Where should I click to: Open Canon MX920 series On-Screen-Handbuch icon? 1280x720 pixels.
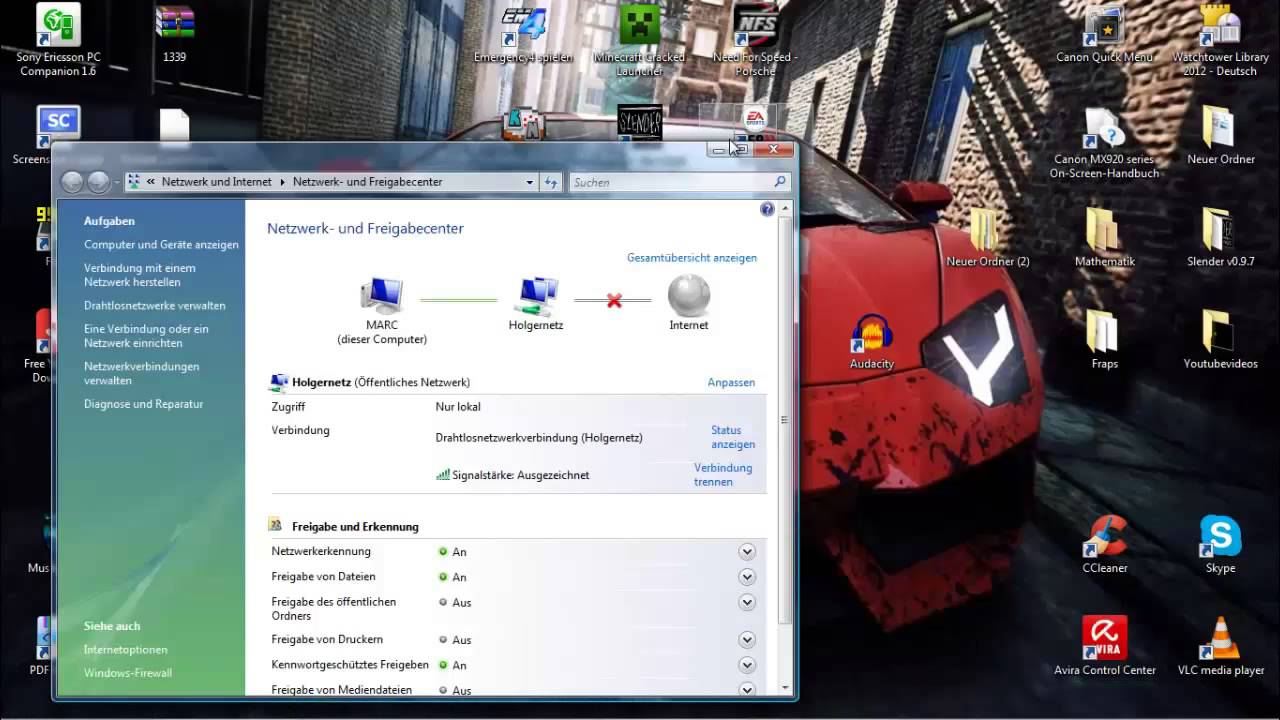pos(1104,143)
